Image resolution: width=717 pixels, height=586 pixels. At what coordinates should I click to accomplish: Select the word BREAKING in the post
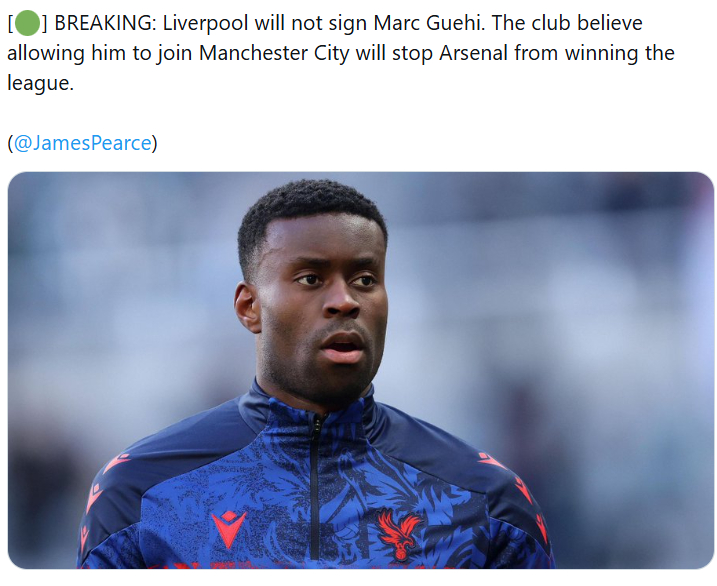[x=105, y=23]
